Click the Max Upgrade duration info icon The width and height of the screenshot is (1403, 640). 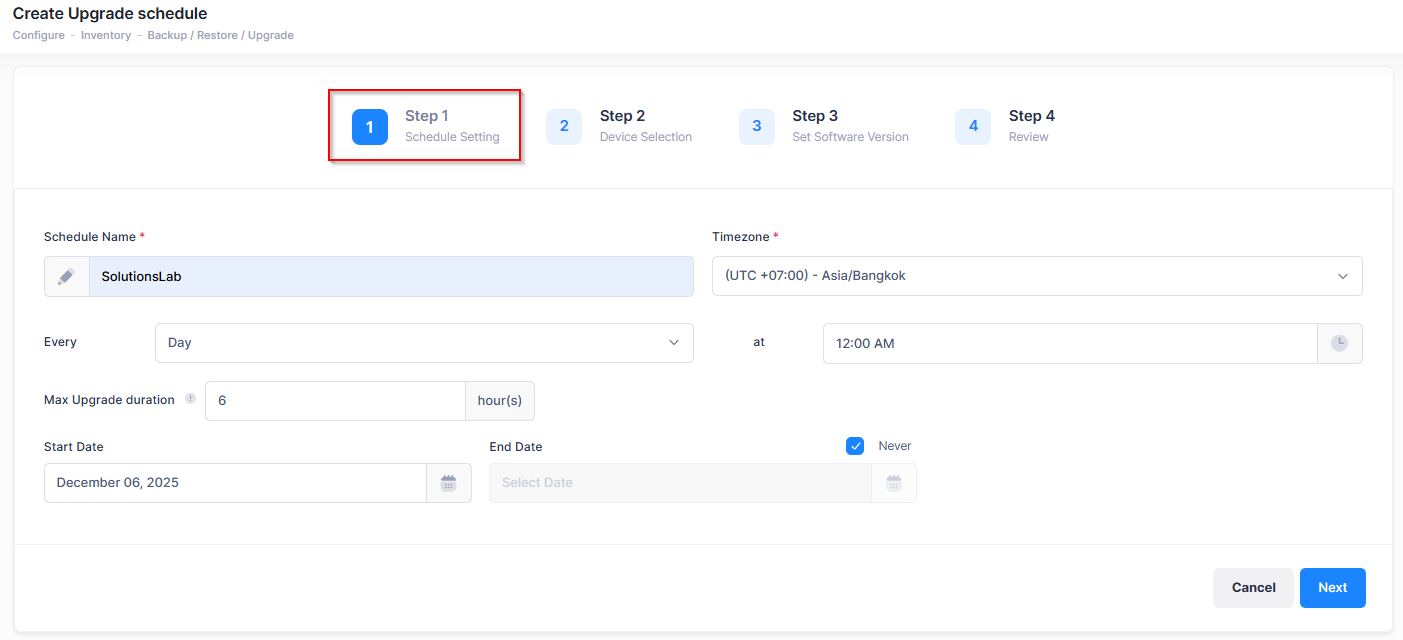(190, 399)
